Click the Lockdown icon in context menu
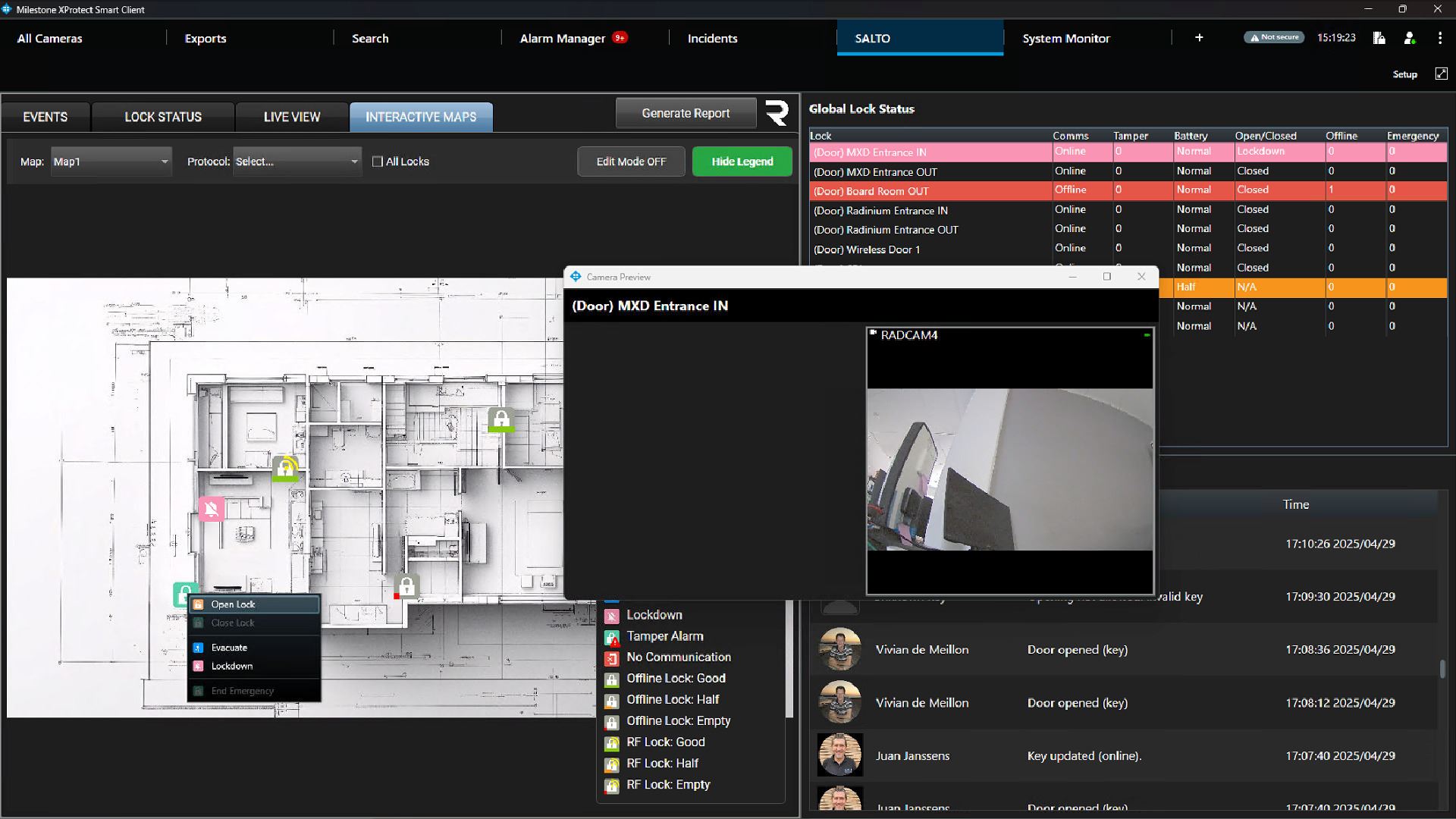This screenshot has width=1456, height=819. (198, 666)
